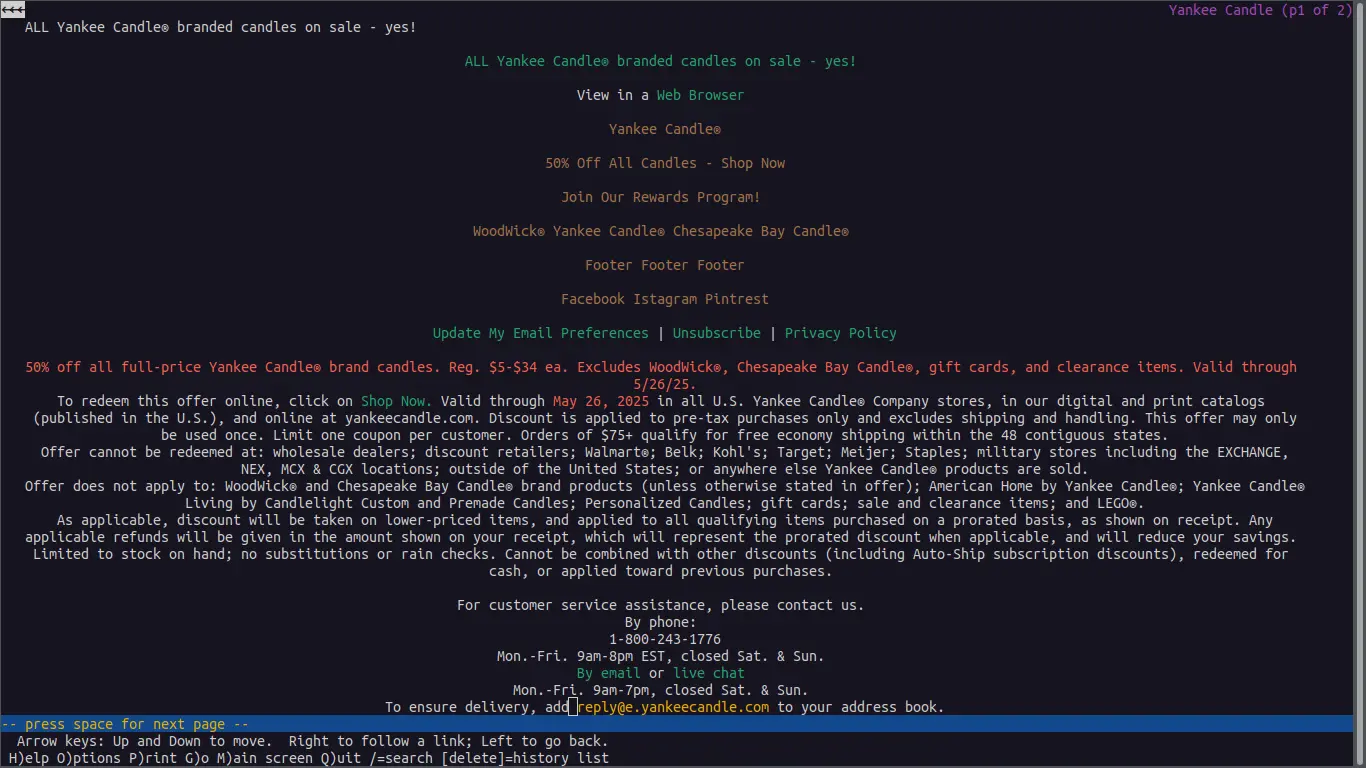Click the red '50% off all full-price' disclaimer text

coord(661,375)
